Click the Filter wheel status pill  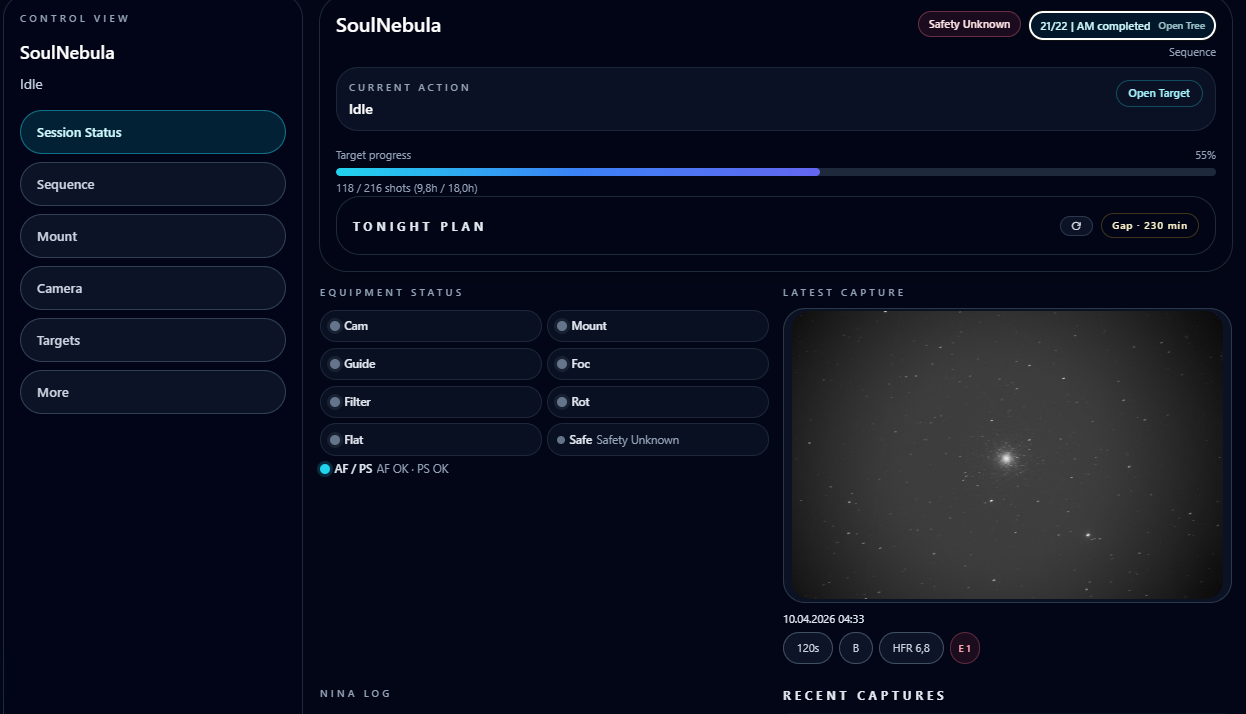[x=430, y=402]
